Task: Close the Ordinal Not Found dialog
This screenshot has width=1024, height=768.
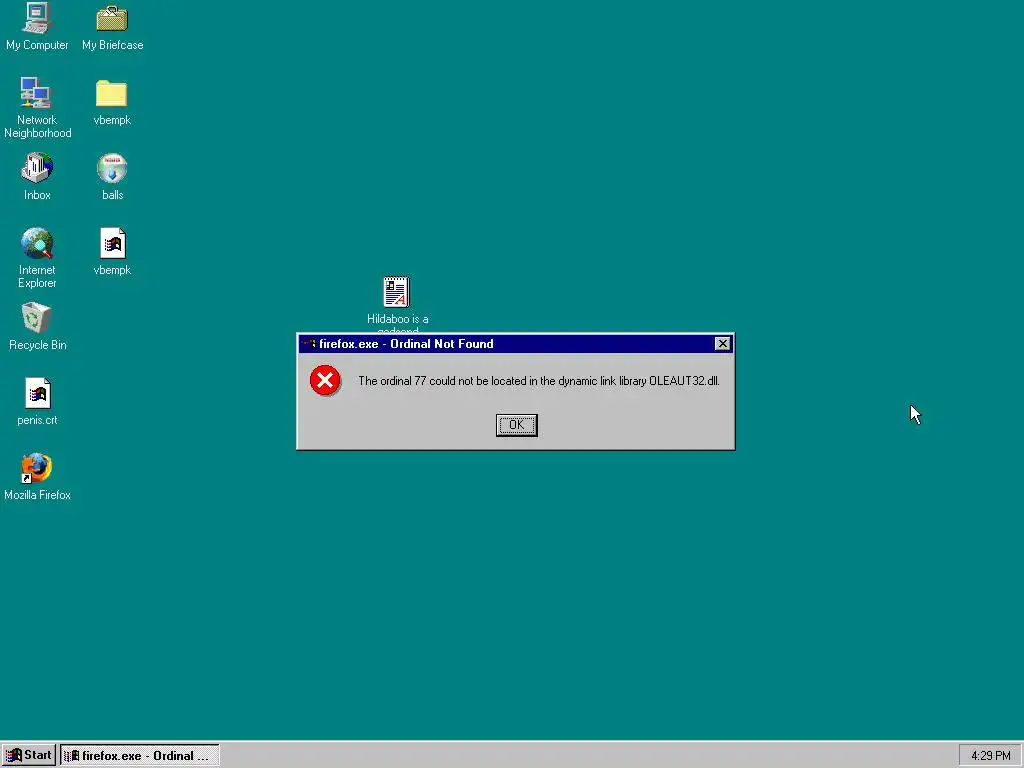Action: 722,344
